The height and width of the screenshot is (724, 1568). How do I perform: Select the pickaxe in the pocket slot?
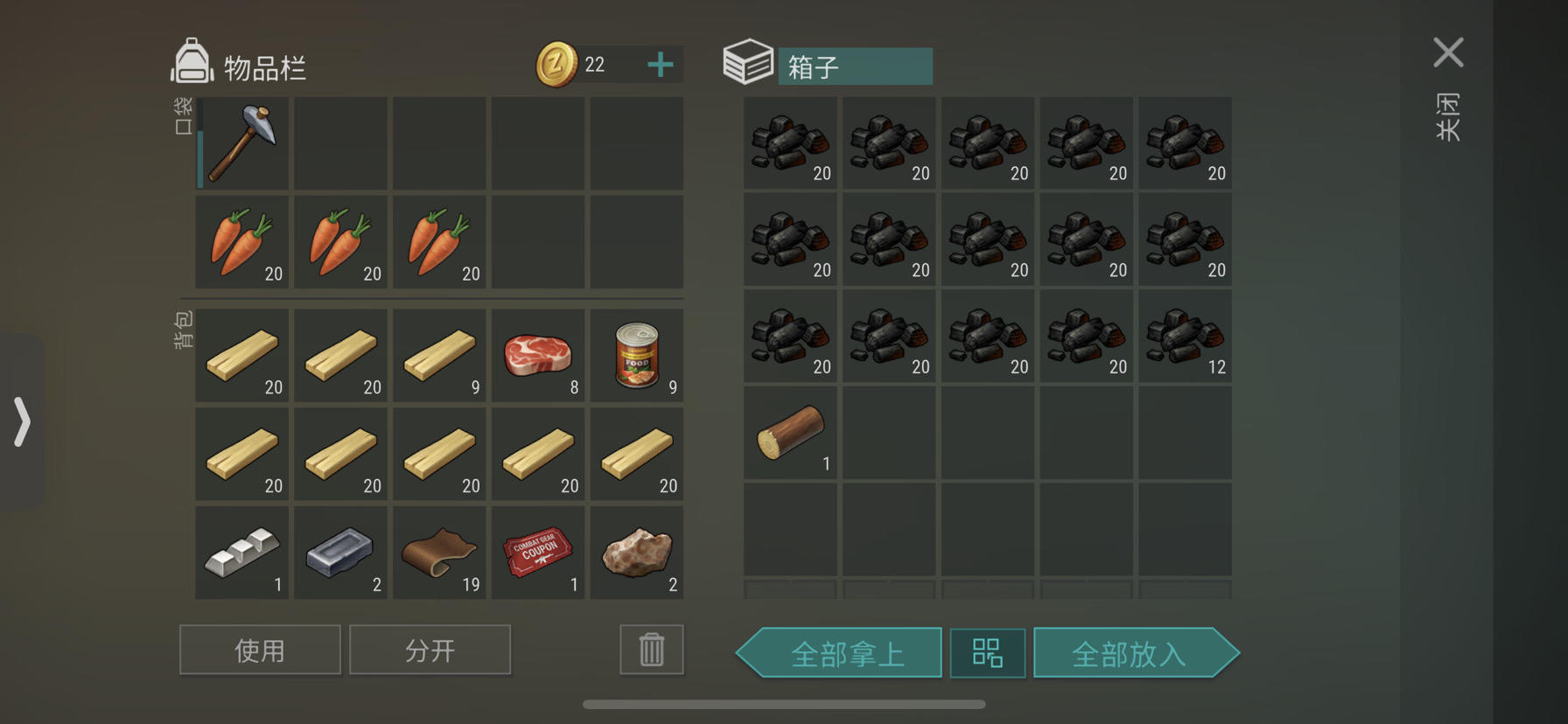tap(242, 143)
